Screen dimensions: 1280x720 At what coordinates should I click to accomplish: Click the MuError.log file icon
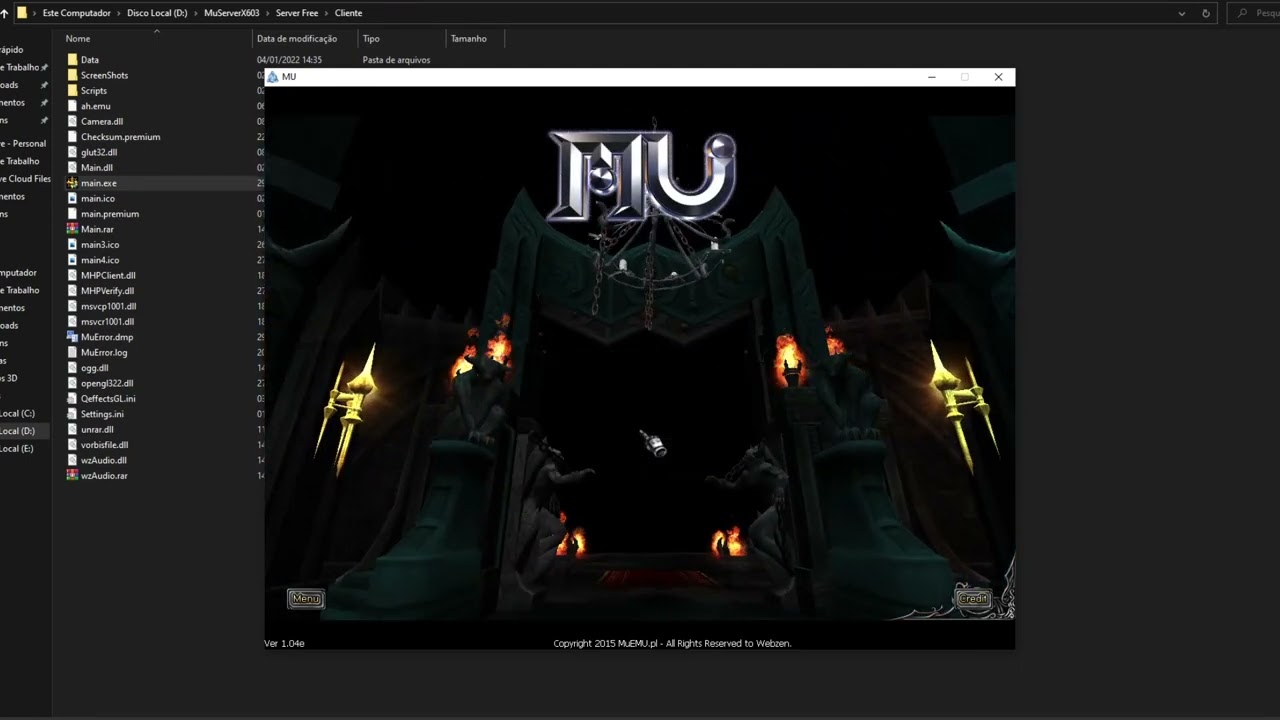point(72,352)
